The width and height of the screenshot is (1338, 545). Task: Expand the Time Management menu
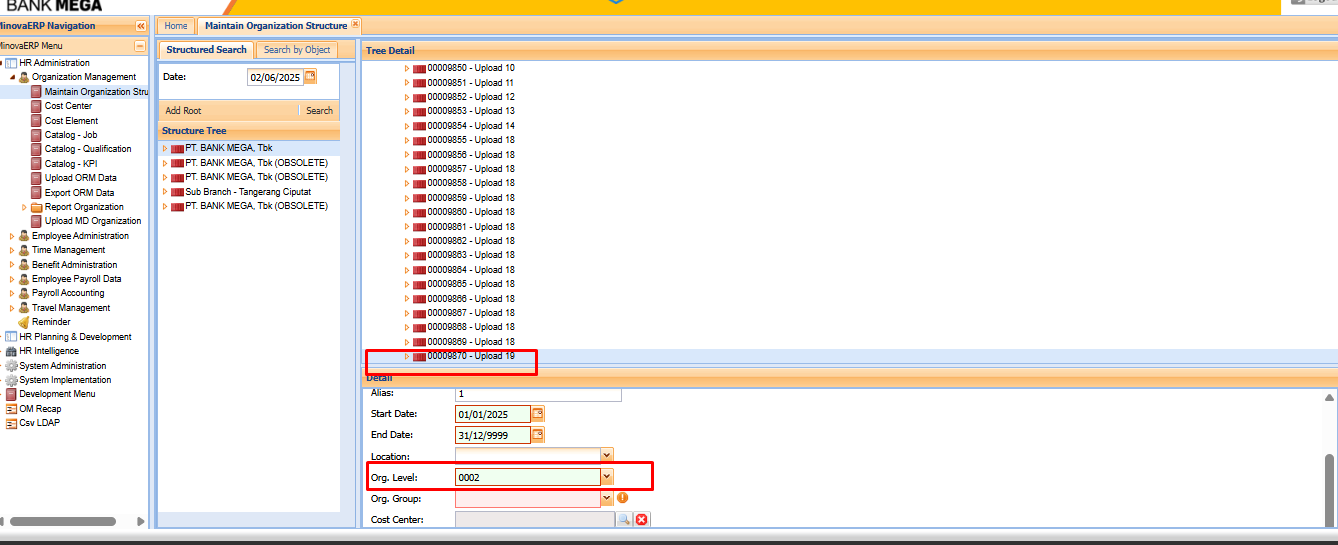[x=12, y=250]
